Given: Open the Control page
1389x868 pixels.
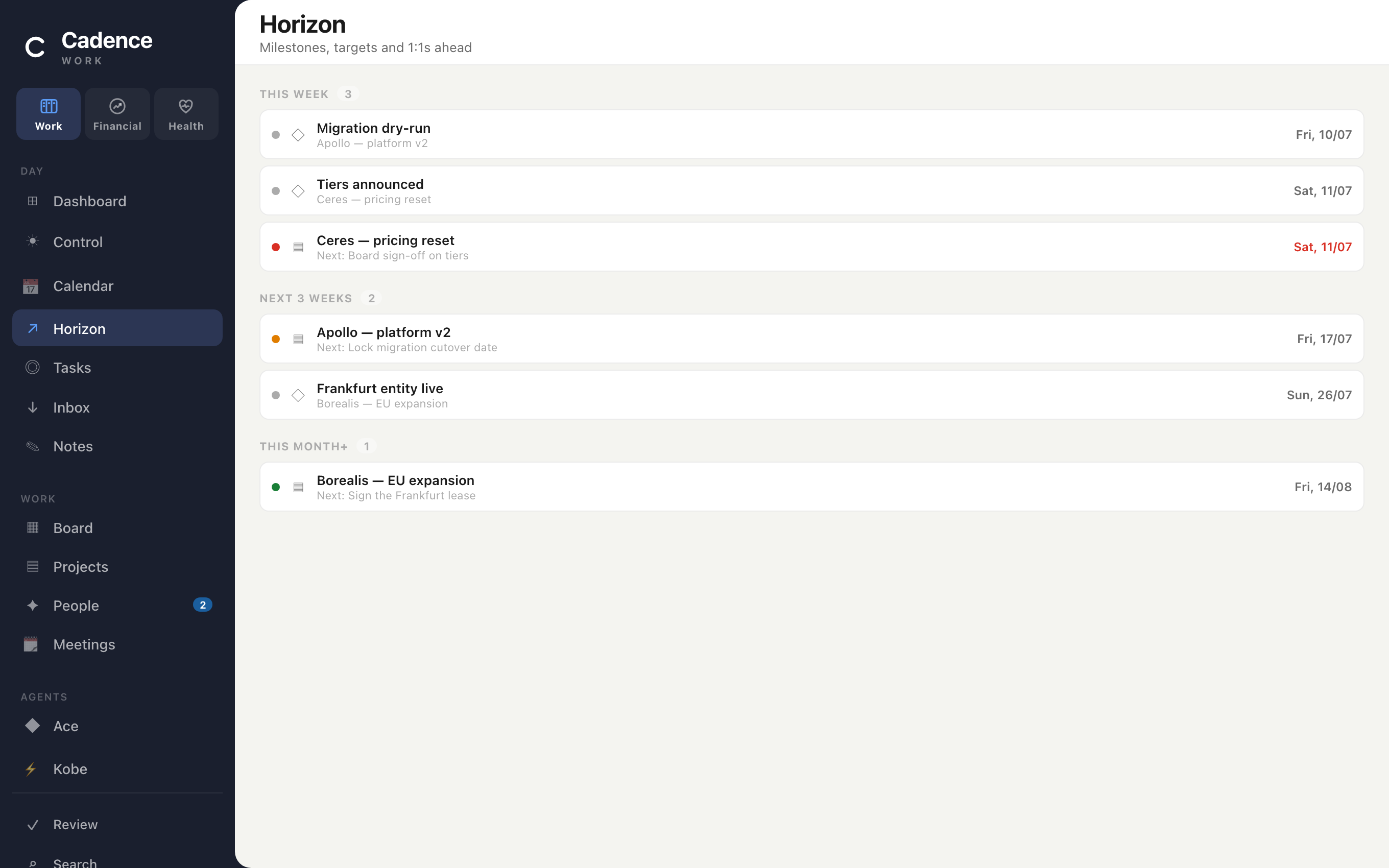Looking at the screenshot, I should [x=117, y=242].
